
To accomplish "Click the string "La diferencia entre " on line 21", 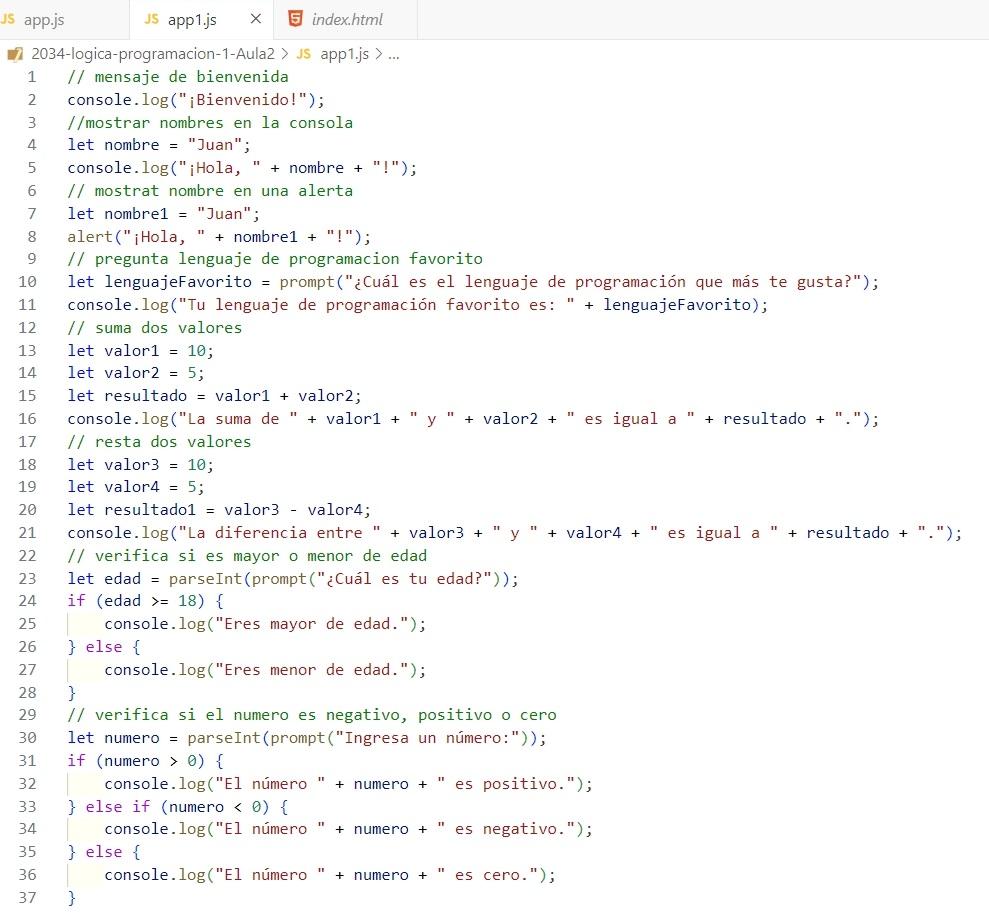I will point(279,533).
